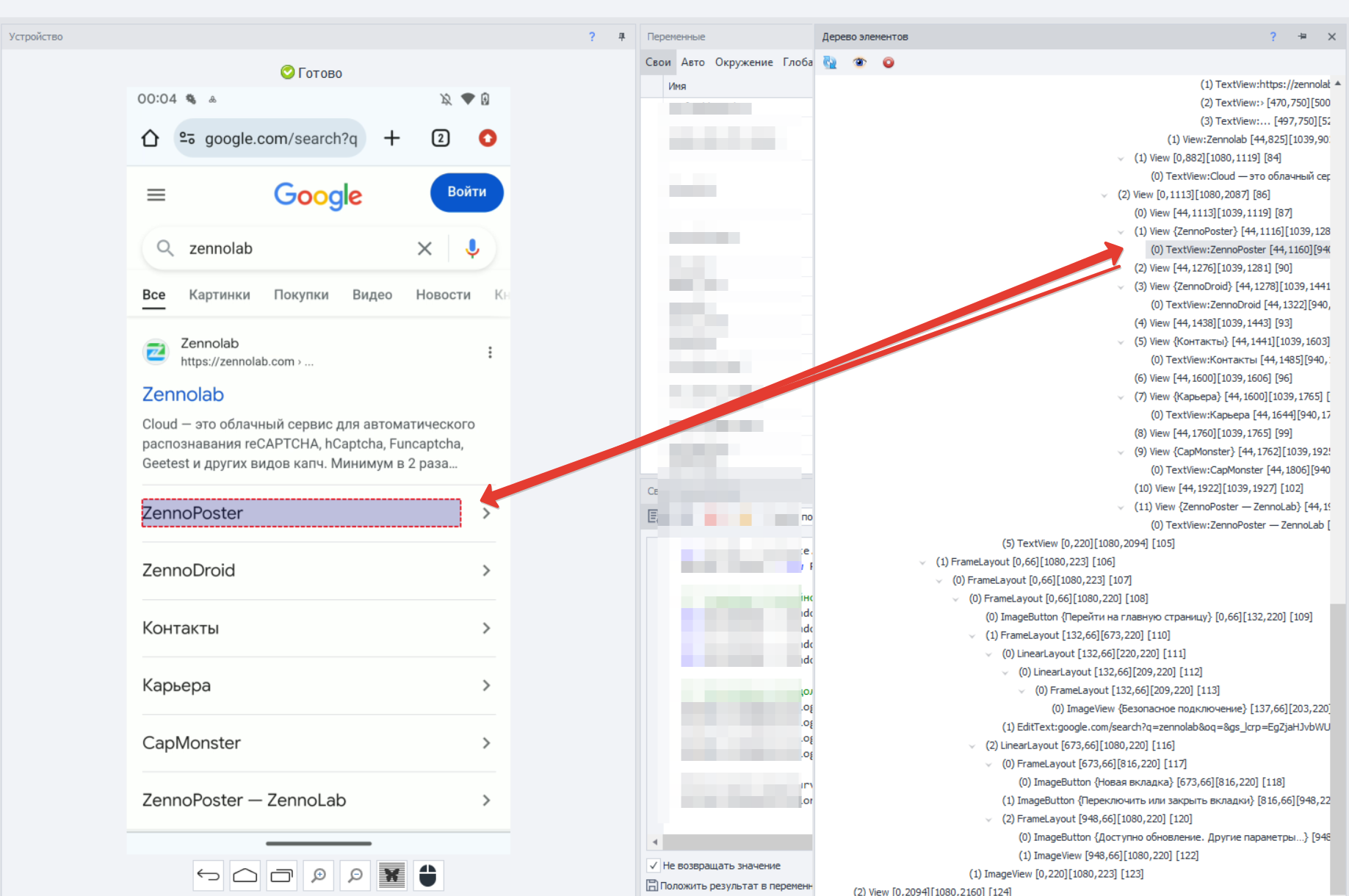
Task: Select the TextView:ZennoDroid tree item
Action: 1240,305
